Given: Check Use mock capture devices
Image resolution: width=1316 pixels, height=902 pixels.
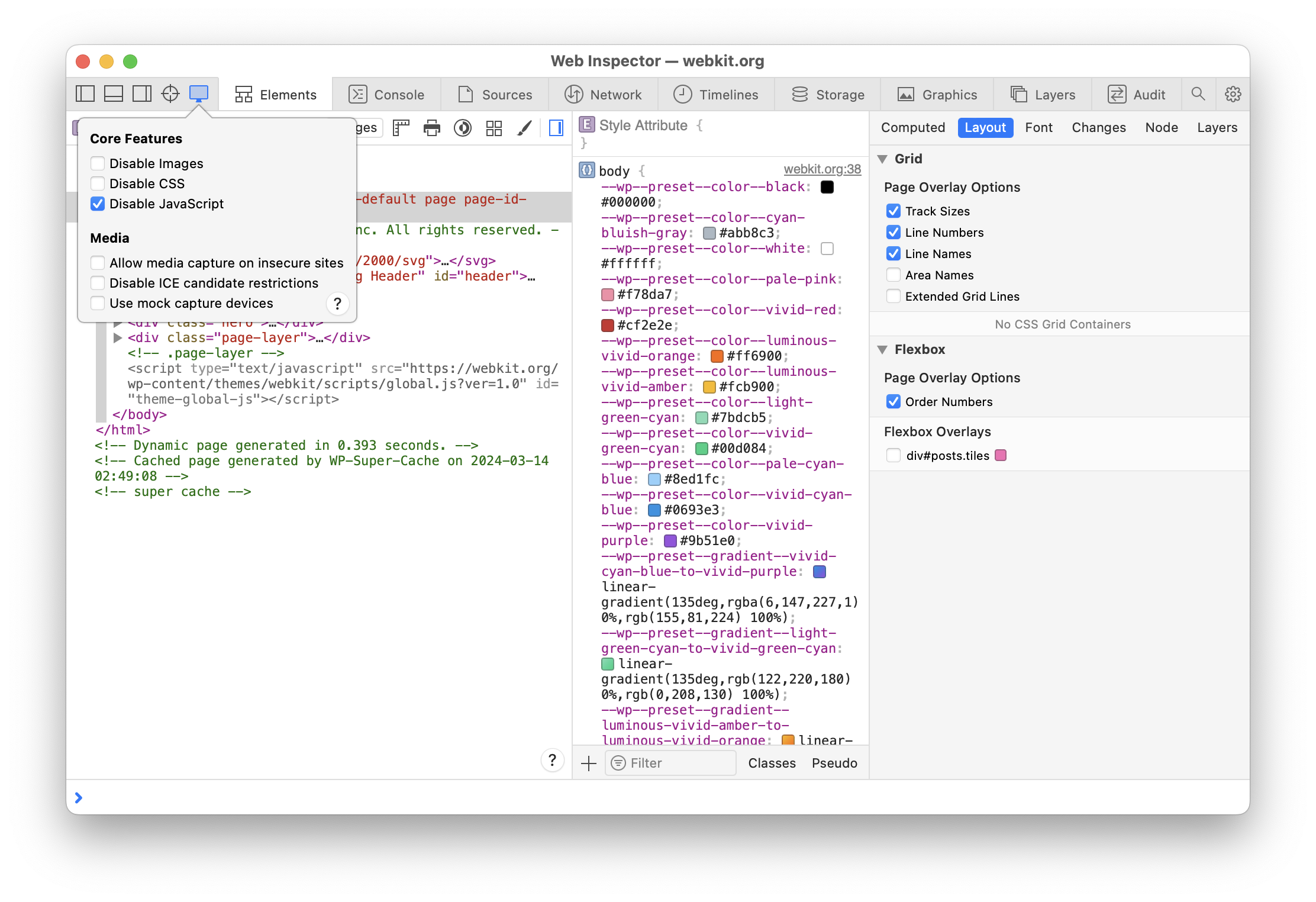Looking at the screenshot, I should pos(98,303).
